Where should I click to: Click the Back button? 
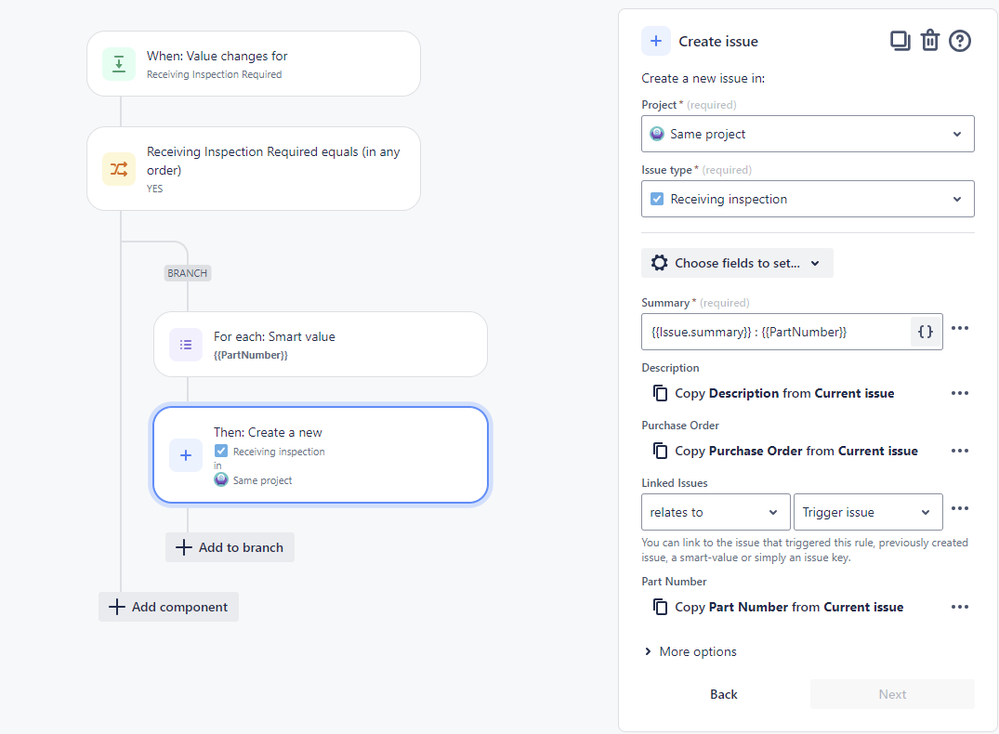(x=724, y=694)
